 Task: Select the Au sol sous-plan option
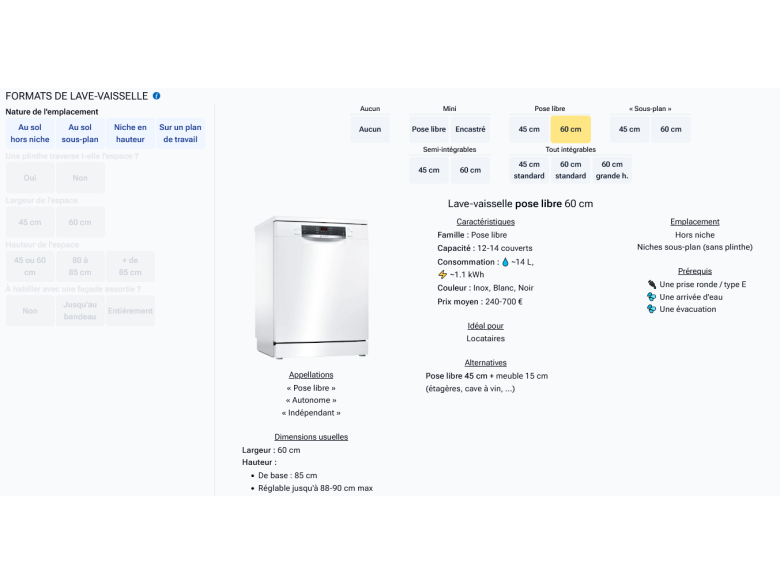click(80, 133)
